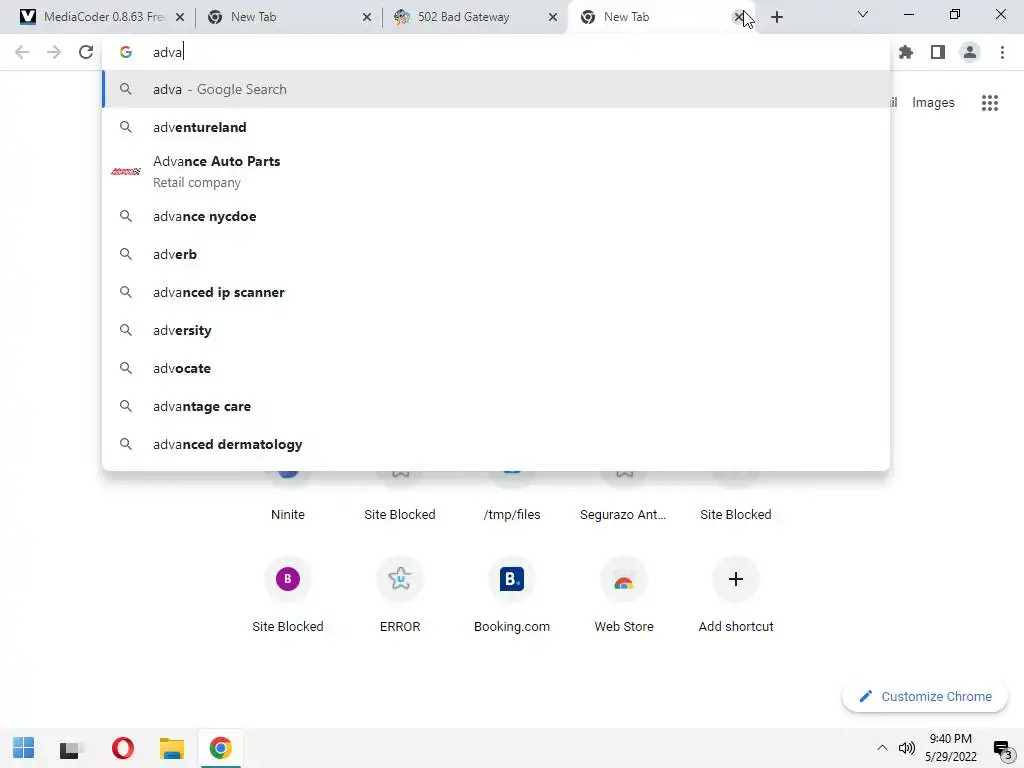Choose the 'adventureland' suggestion

tap(496, 127)
